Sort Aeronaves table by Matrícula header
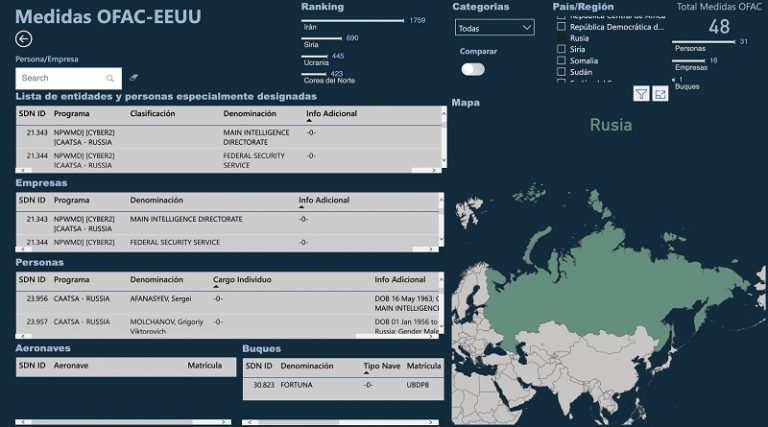Screen dimensions: 768x427 pos(205,365)
